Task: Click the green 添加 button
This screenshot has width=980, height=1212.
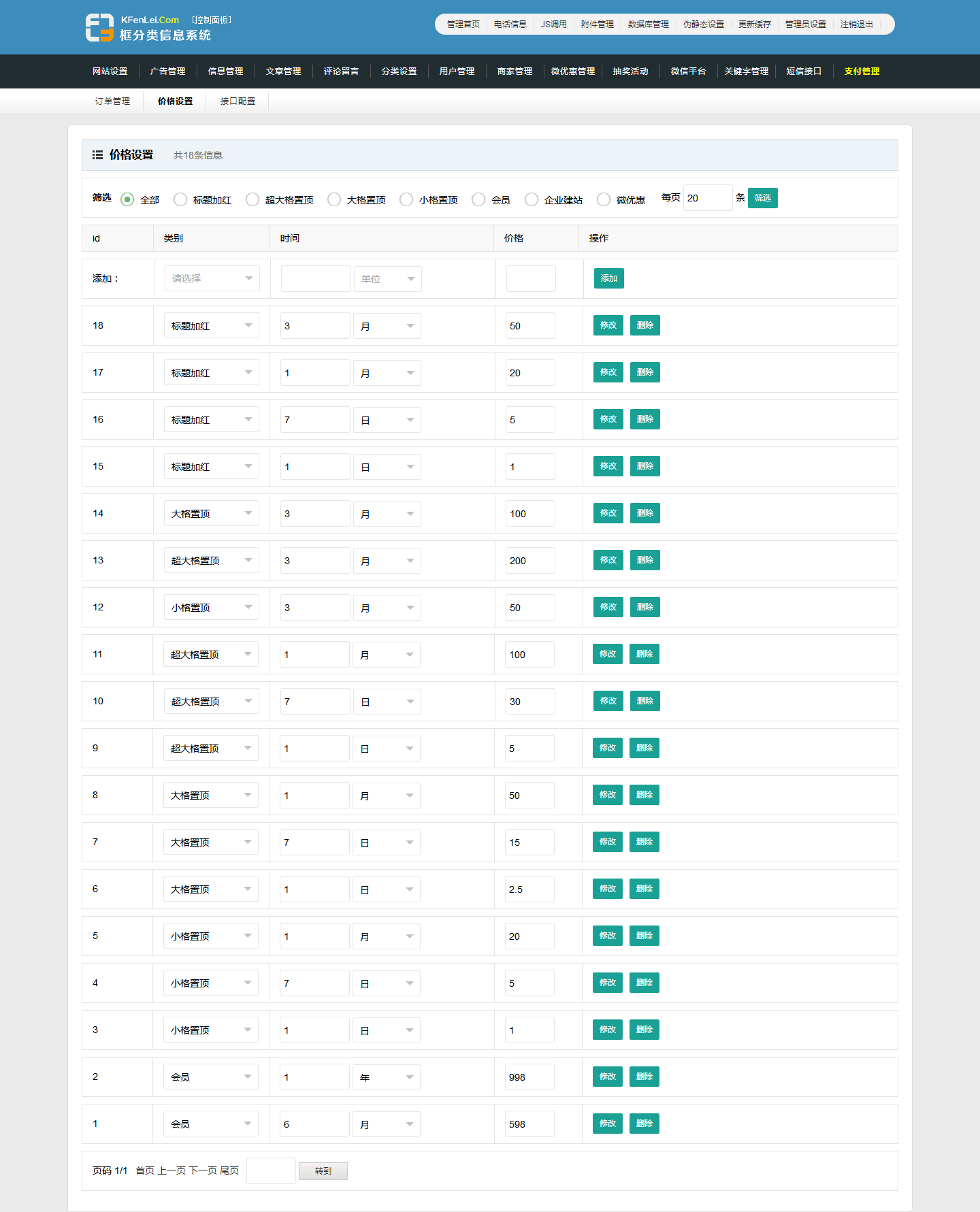Action: click(608, 278)
